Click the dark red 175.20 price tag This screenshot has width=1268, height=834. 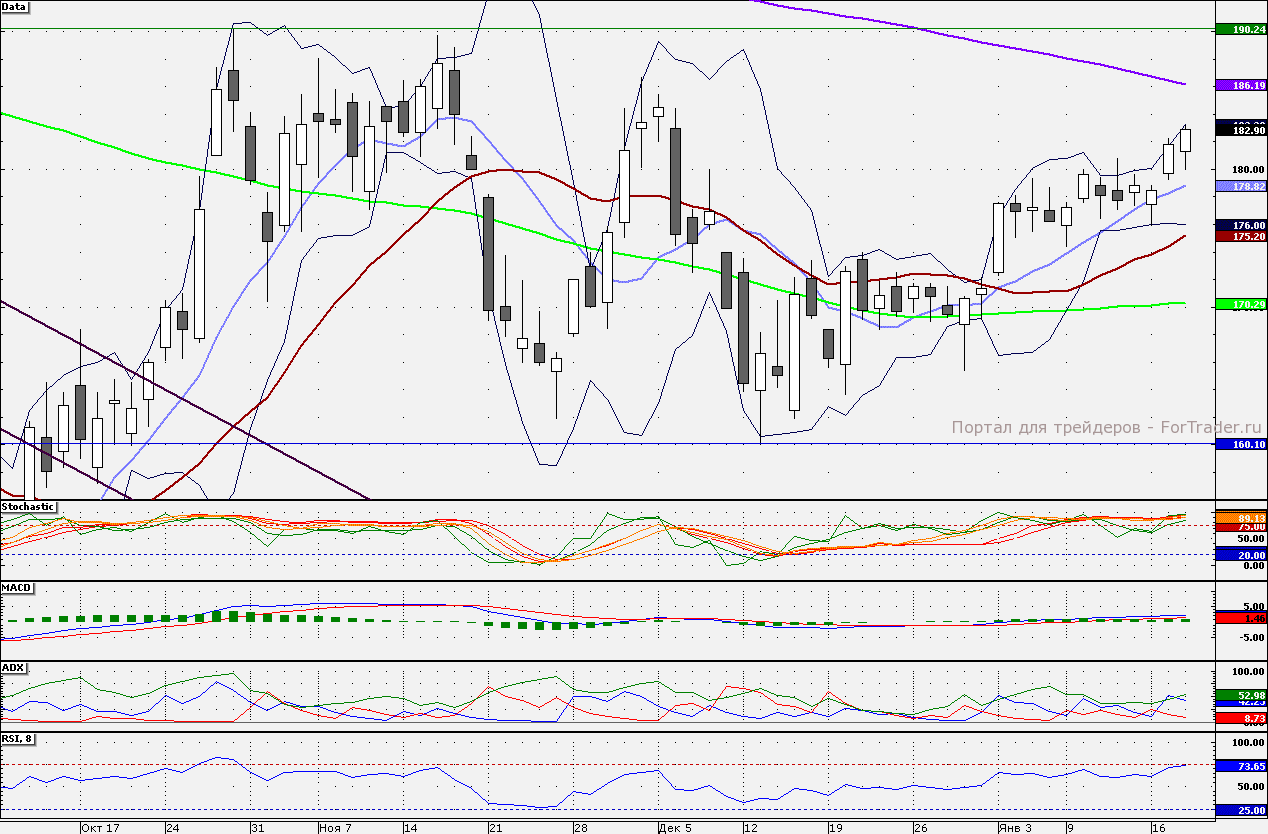tap(1240, 237)
